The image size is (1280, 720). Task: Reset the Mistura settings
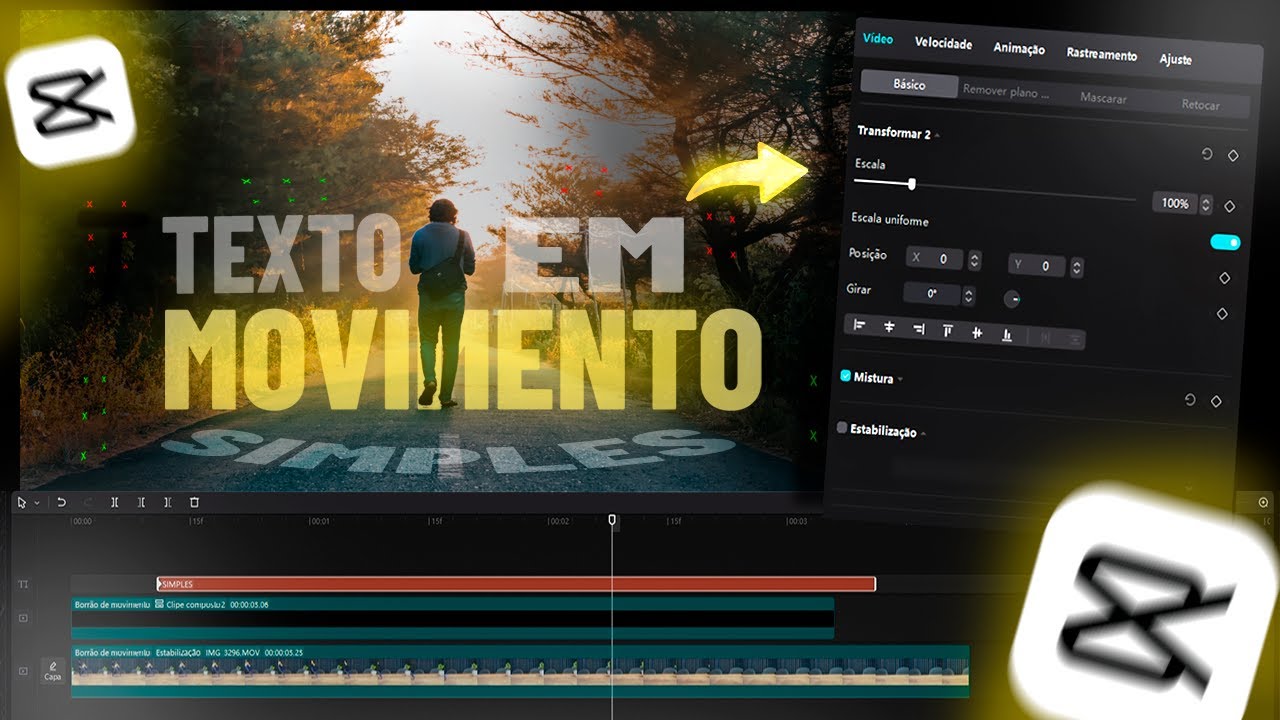[1190, 399]
